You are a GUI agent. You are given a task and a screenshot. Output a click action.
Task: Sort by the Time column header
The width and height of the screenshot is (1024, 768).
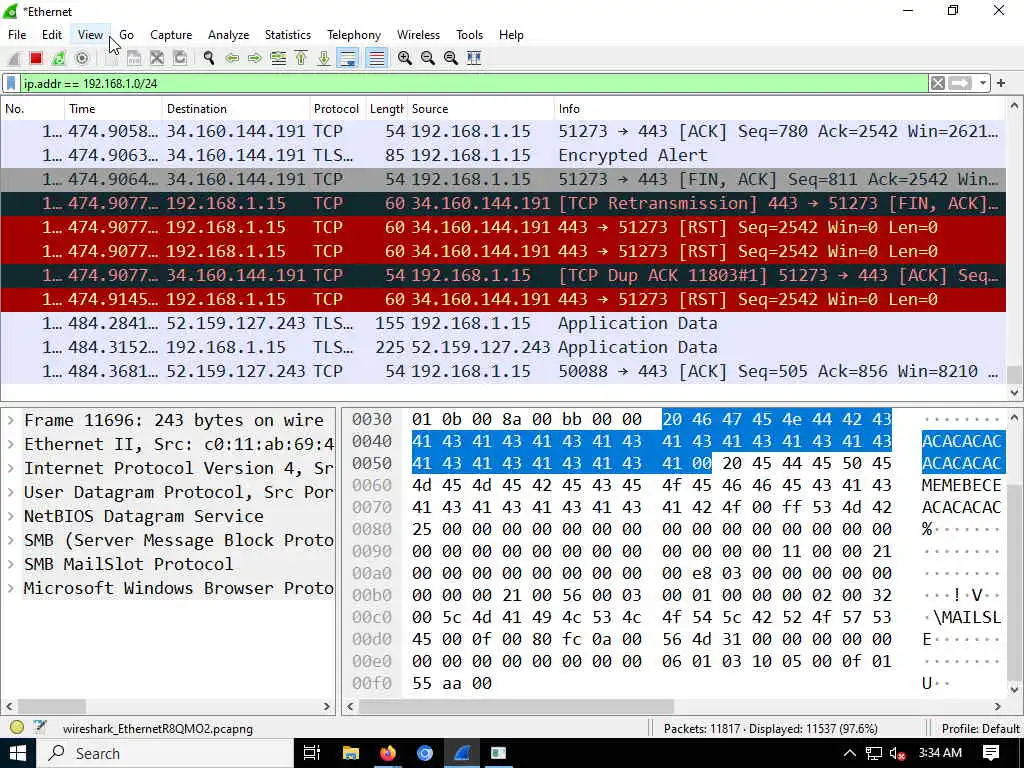113,109
